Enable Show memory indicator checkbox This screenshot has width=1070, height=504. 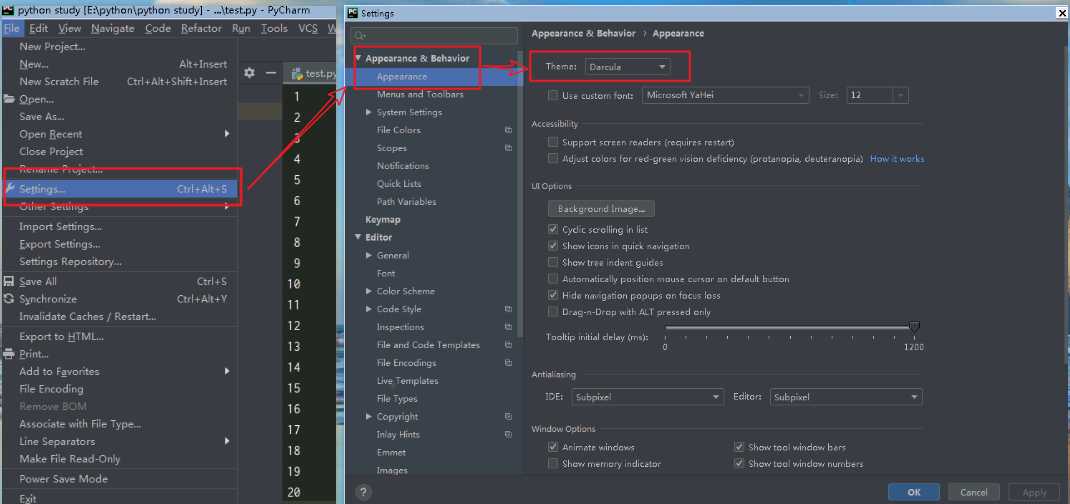pyautogui.click(x=553, y=464)
